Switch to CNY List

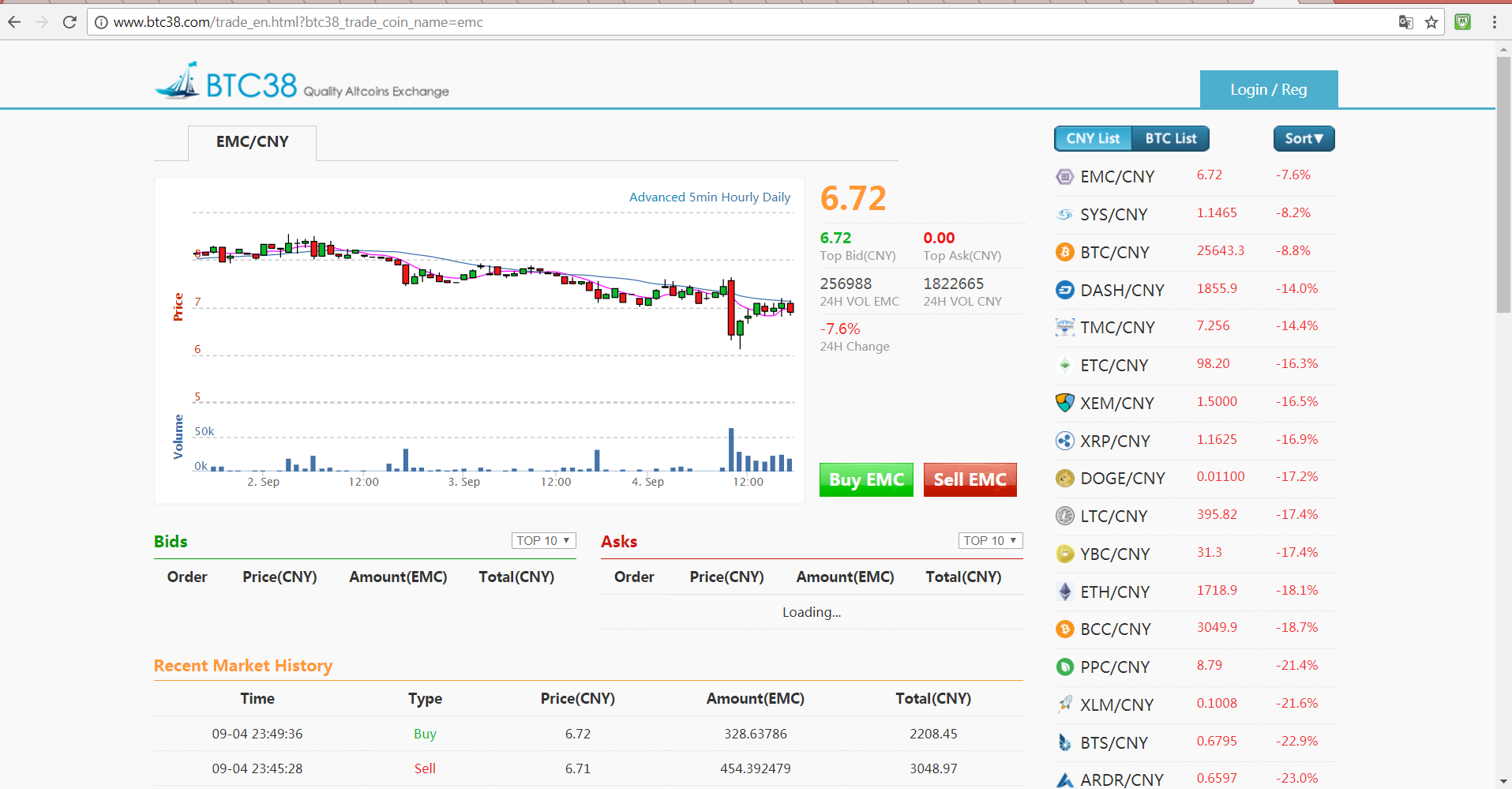coord(1093,138)
